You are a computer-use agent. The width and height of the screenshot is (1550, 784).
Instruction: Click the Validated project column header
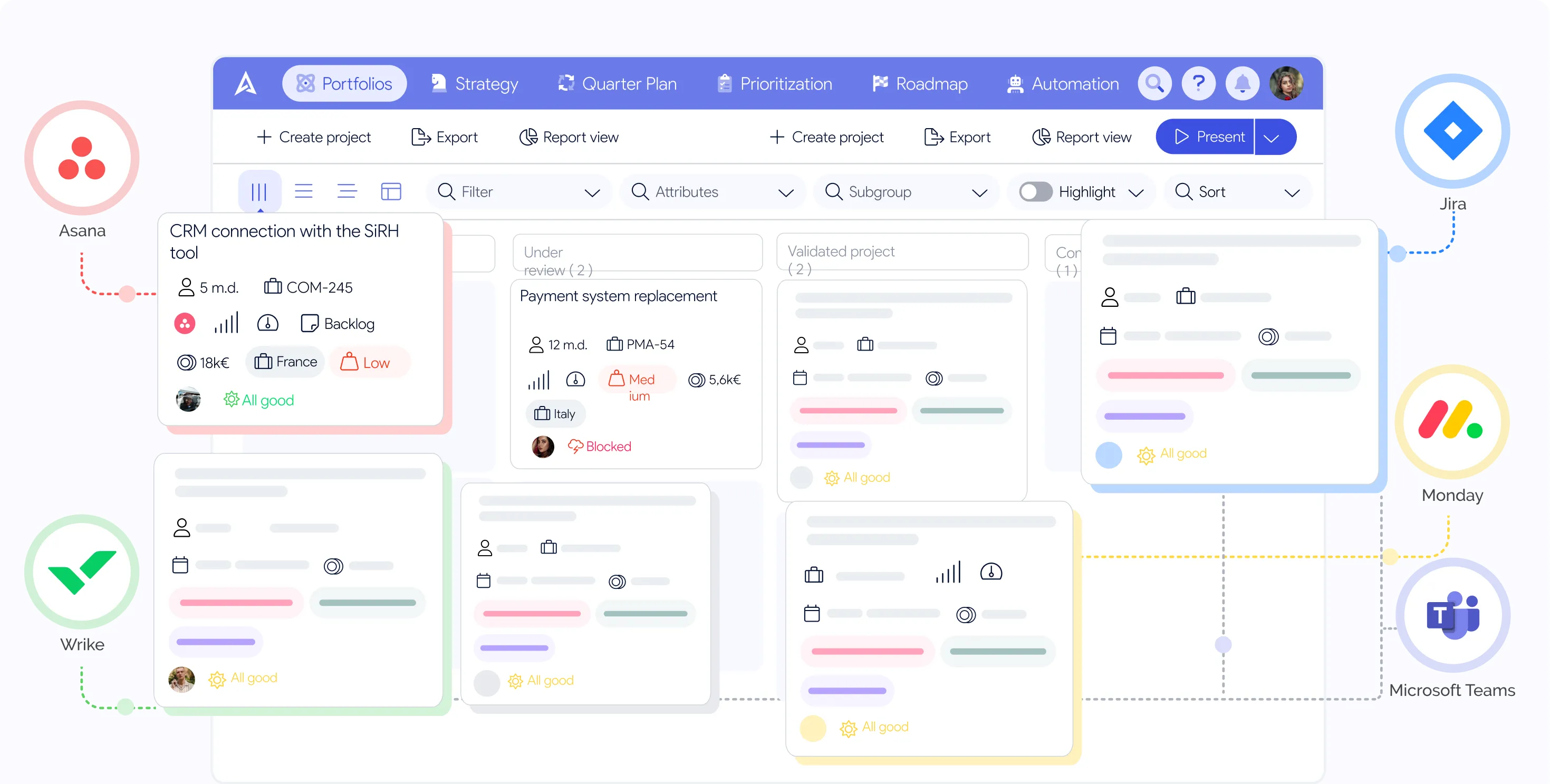click(902, 251)
